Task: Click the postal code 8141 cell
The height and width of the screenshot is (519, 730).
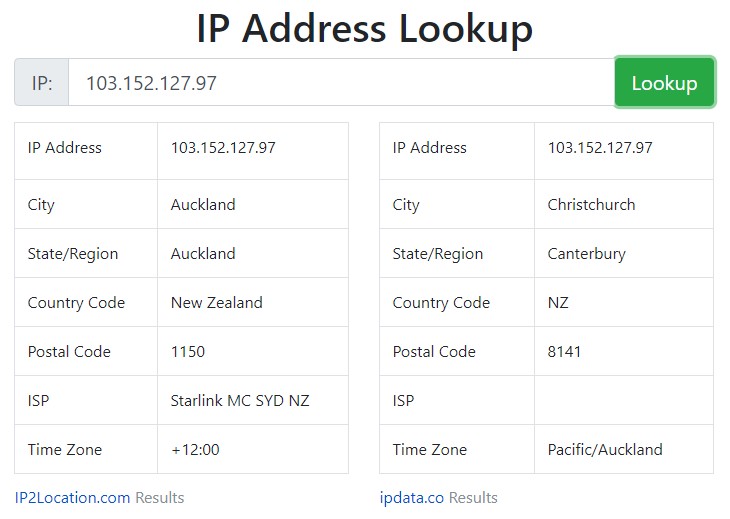Action: pos(623,351)
